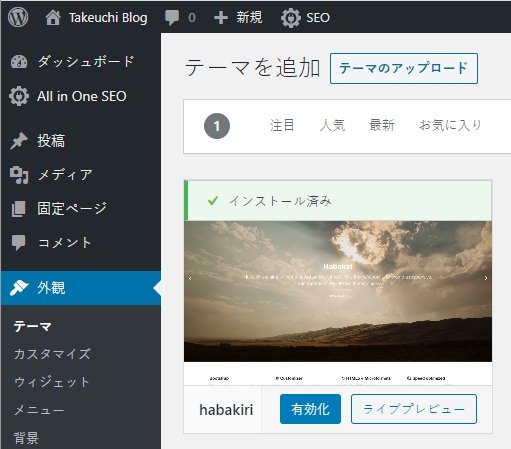511x449 pixels.
Task: Switch to 注目 filter tab
Action: click(x=282, y=126)
